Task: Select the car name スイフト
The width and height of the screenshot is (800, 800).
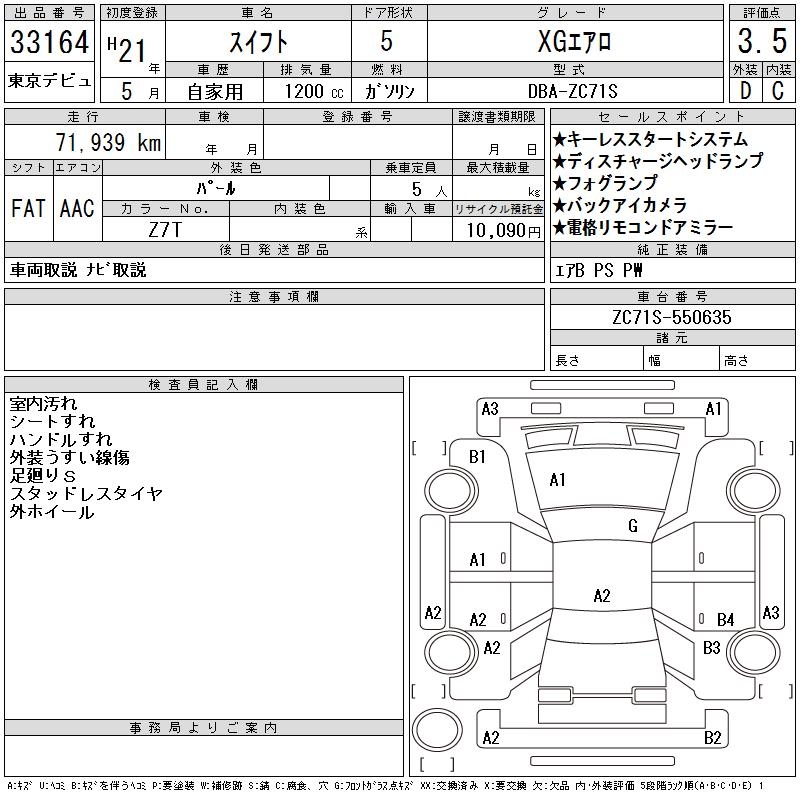Action: click(256, 43)
